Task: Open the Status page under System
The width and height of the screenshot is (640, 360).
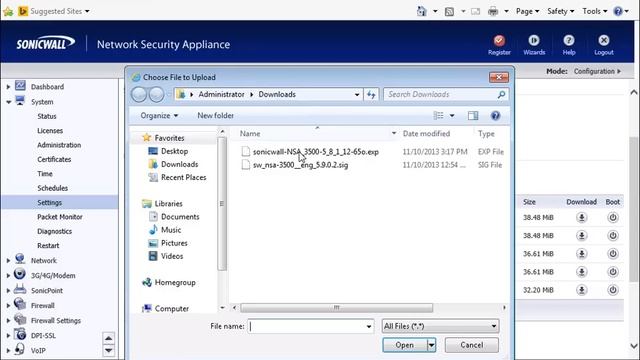Action: (47, 116)
